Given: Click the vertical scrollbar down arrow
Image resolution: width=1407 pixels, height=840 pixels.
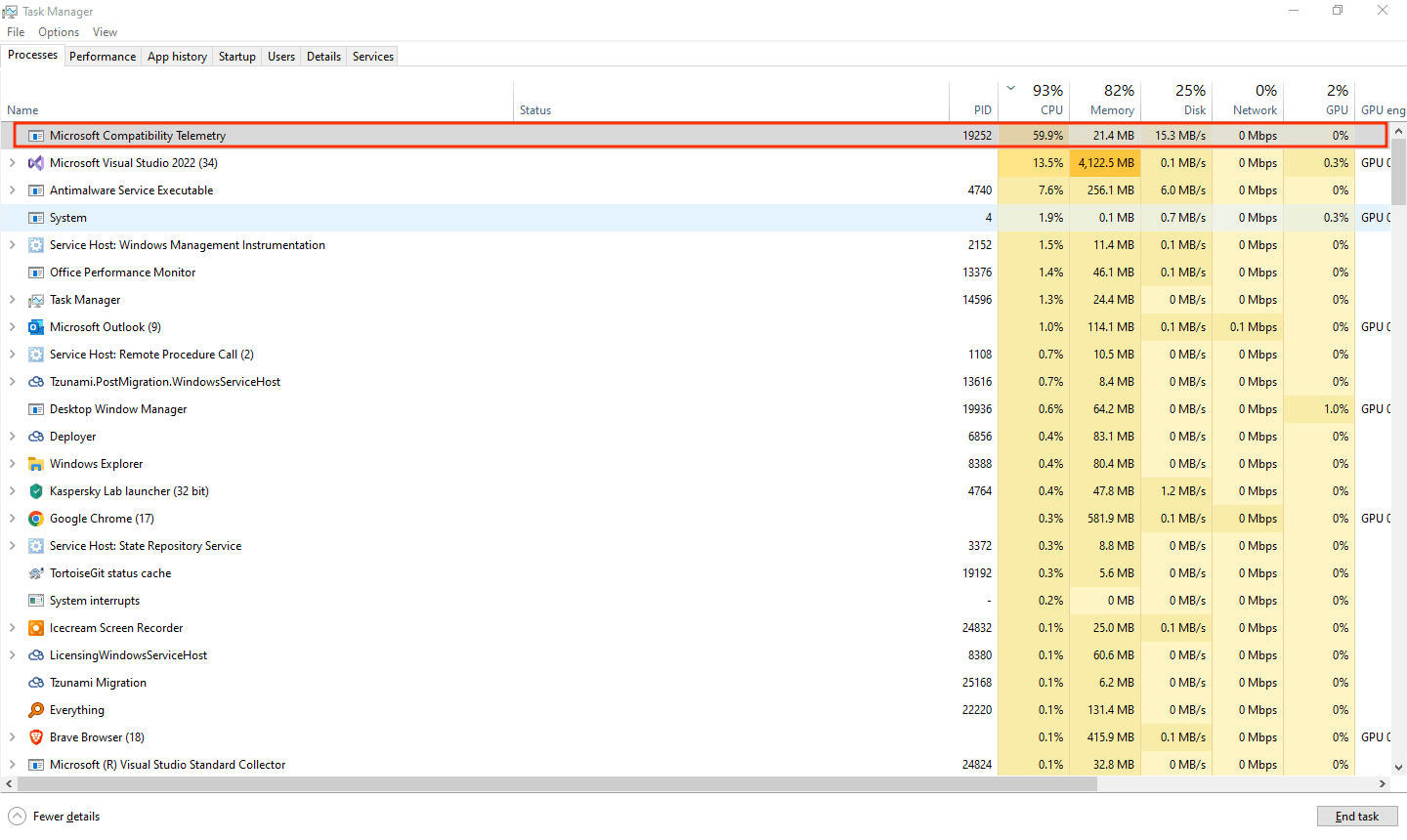Looking at the screenshot, I should [x=1399, y=768].
